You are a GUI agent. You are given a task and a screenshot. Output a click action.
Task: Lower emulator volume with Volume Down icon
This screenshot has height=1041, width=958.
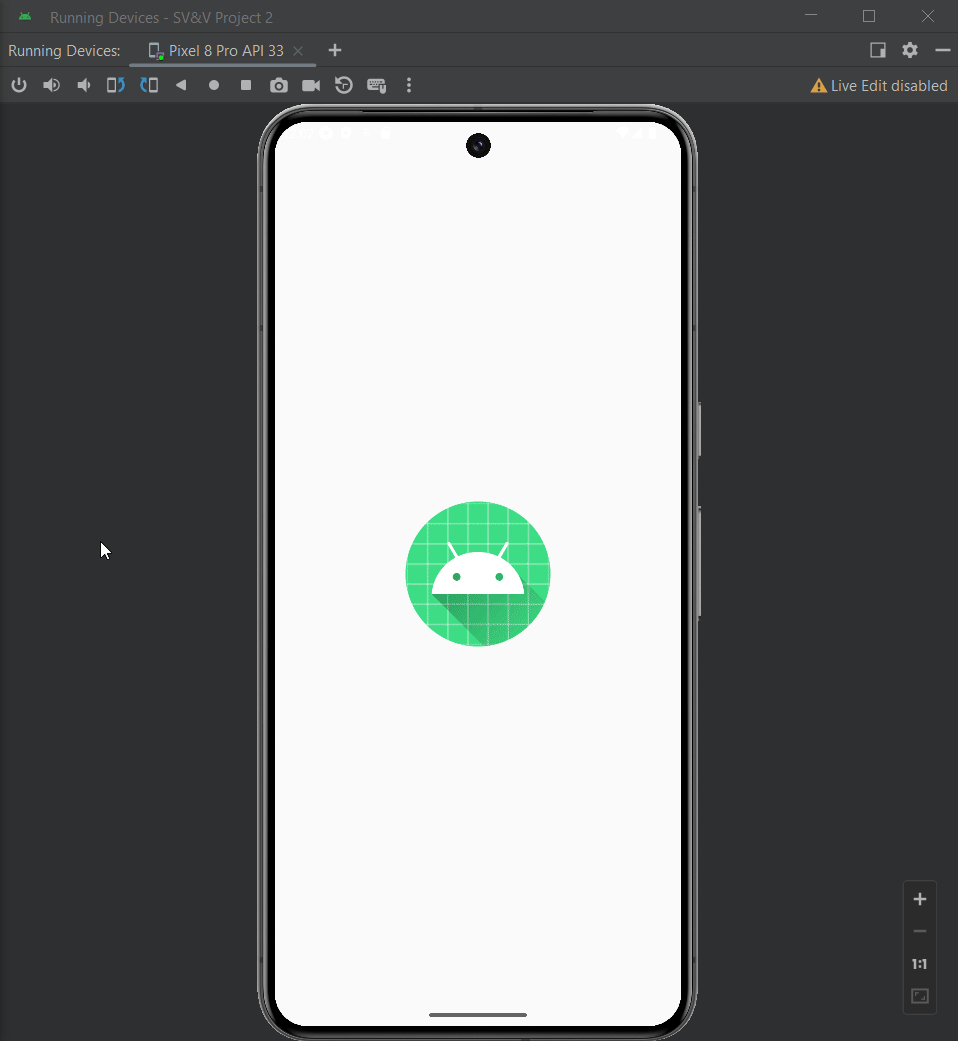(84, 85)
